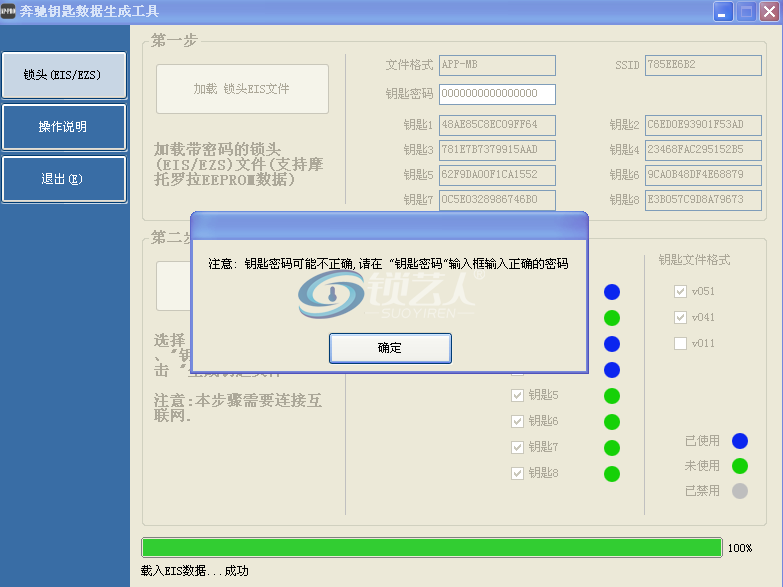Enable the v011 key file format
The height and width of the screenshot is (587, 783).
[x=680, y=343]
